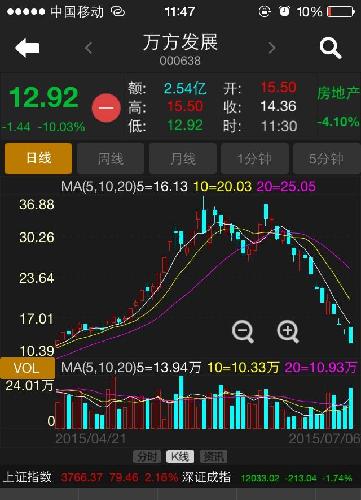Select the K线 view button
The width and height of the screenshot is (361, 500).
click(x=180, y=456)
